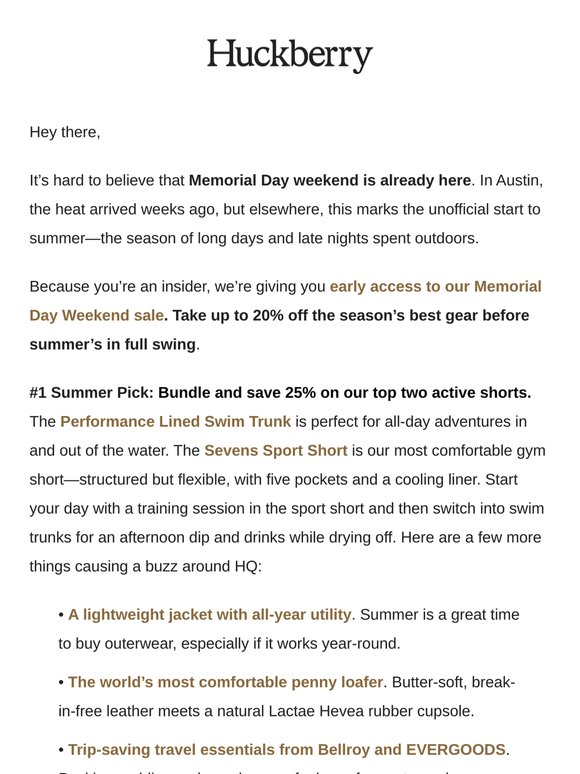Follow the lightweight jacket with all-year utility link
This screenshot has width=580, height=774.
tap(210, 615)
